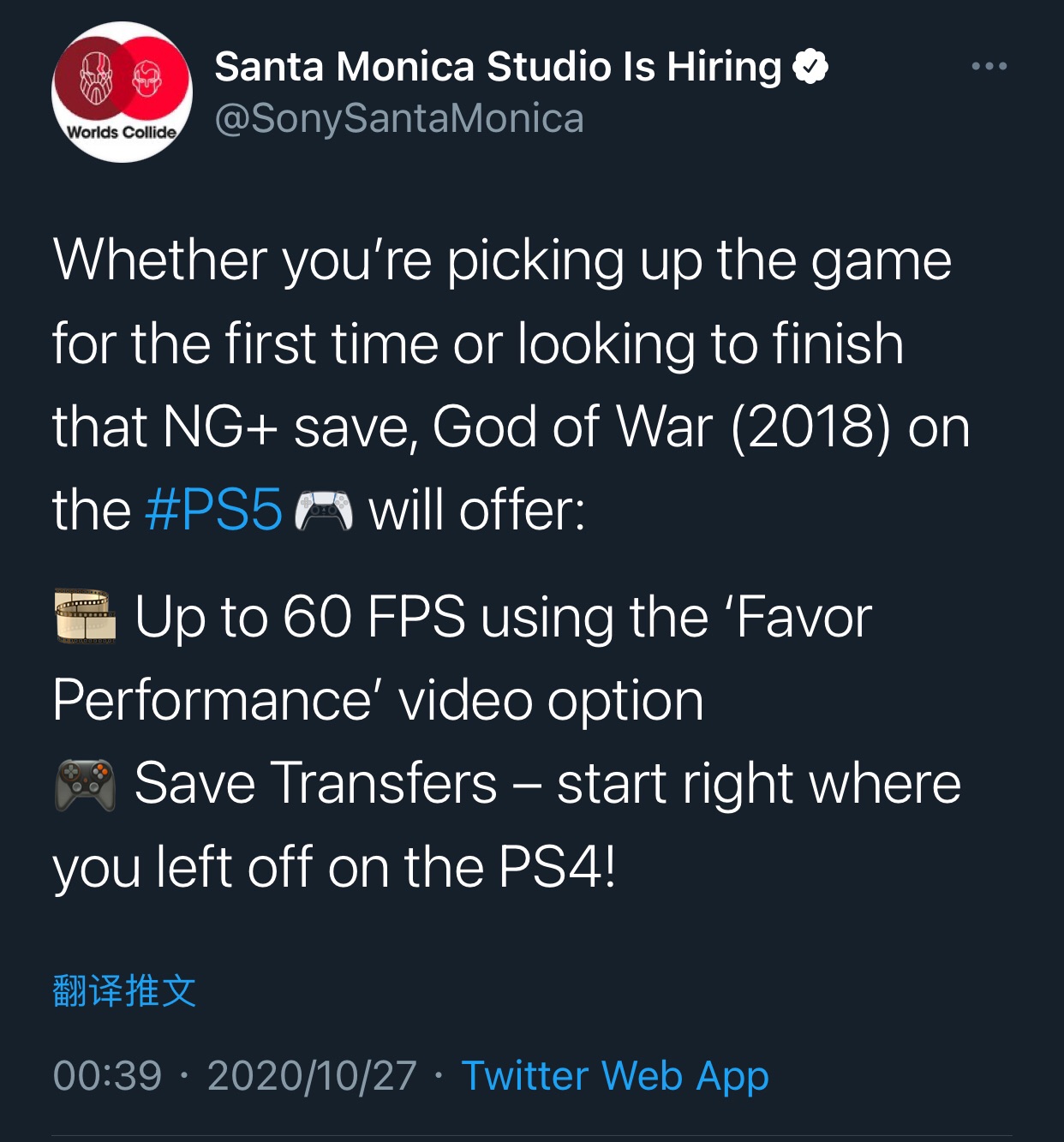Open the #PS5 hashtag

click(213, 511)
